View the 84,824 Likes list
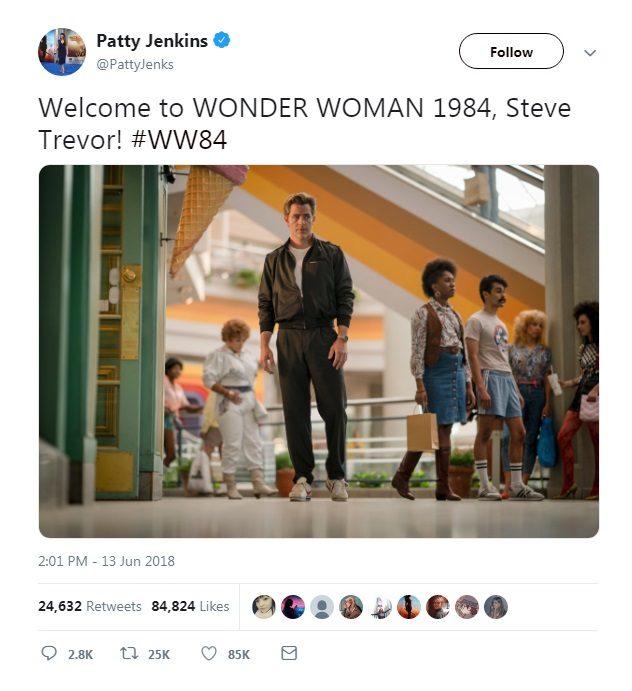 tap(190, 606)
